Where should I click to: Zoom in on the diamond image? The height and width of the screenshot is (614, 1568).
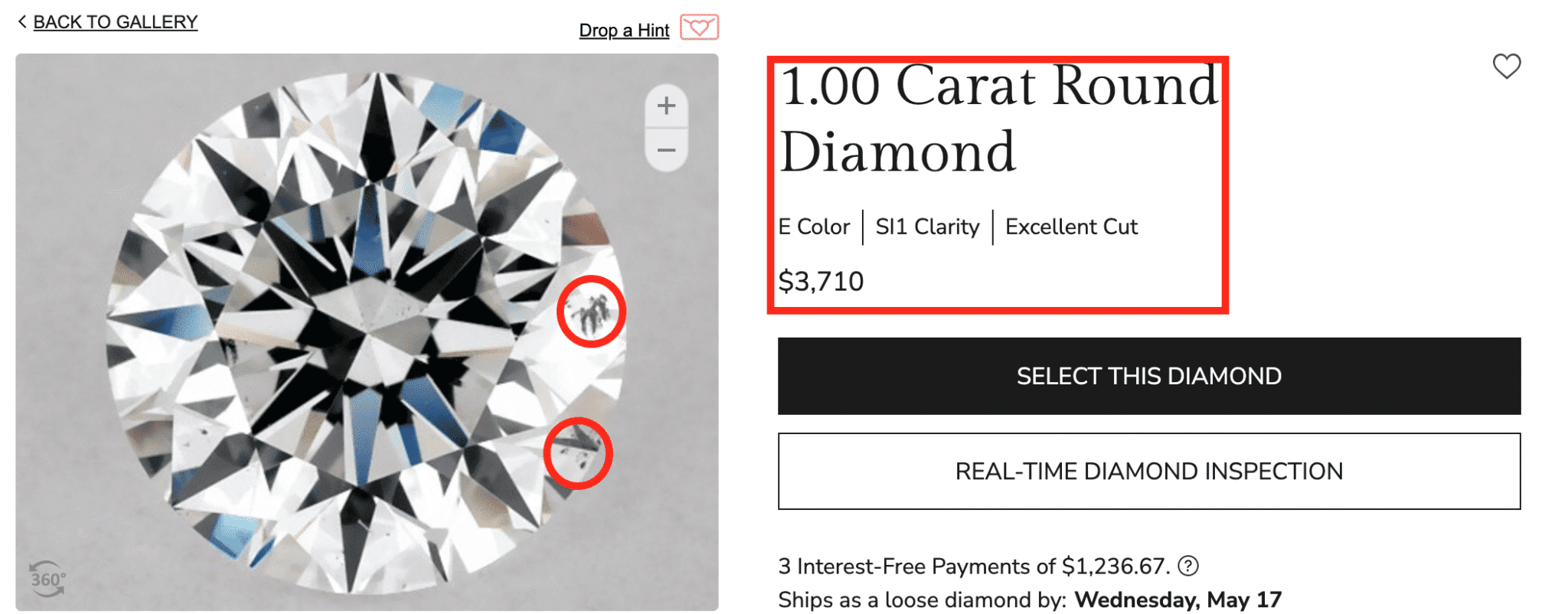click(666, 106)
